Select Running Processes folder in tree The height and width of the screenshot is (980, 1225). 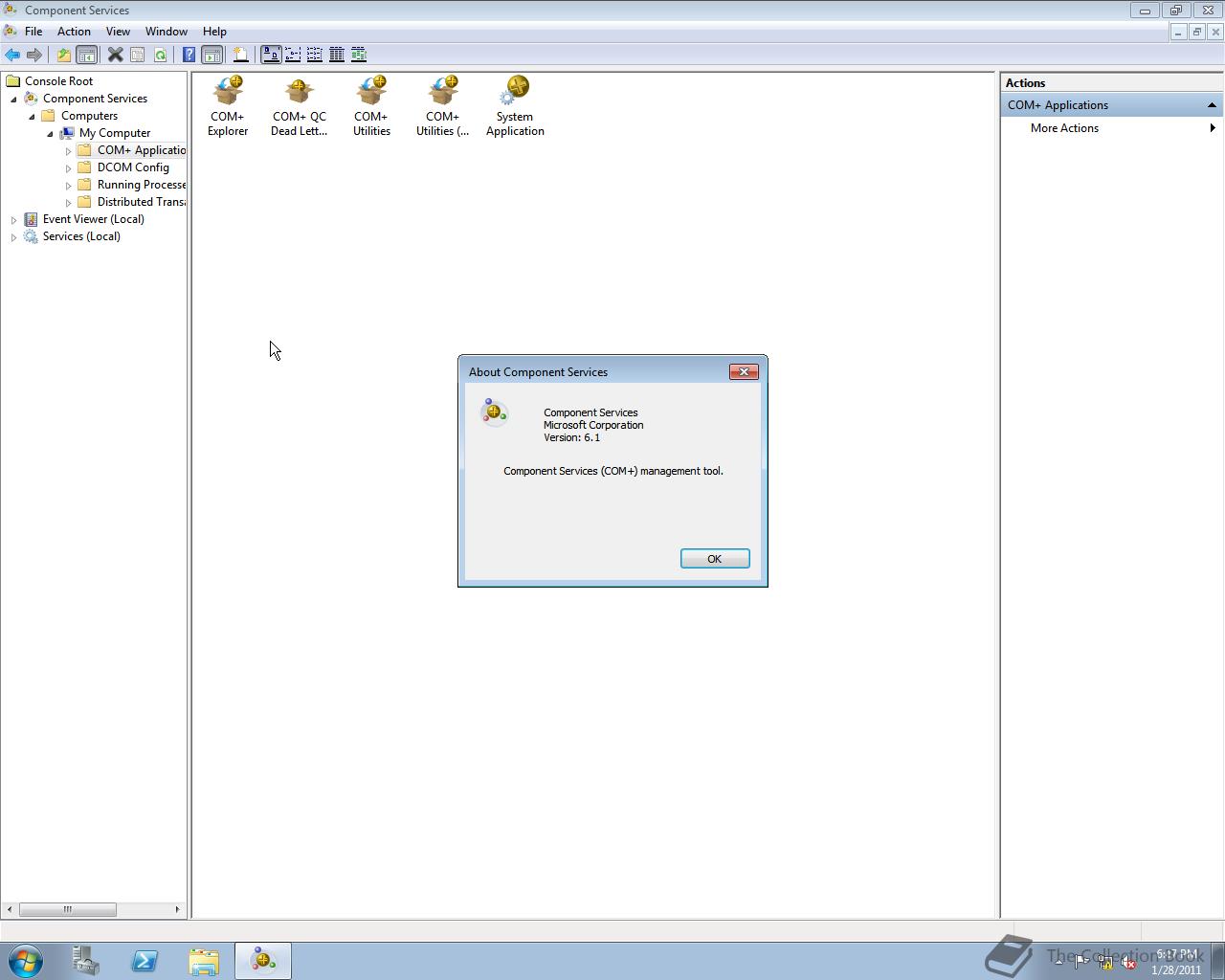click(x=142, y=185)
